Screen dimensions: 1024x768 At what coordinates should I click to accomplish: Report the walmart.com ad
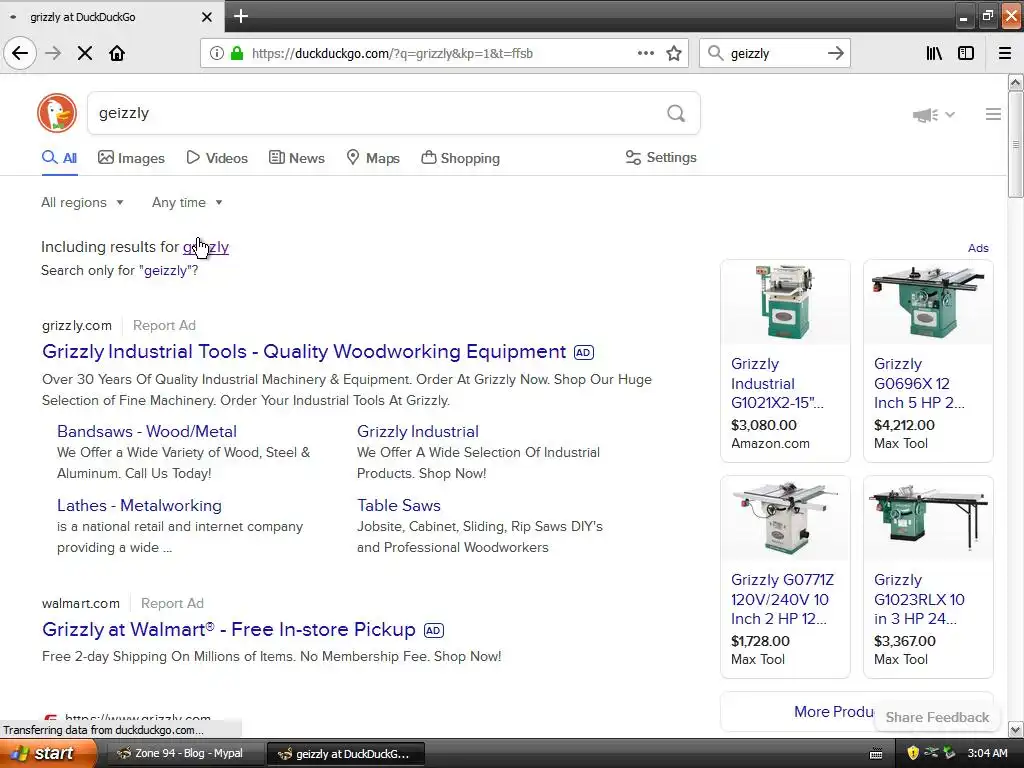(x=172, y=603)
